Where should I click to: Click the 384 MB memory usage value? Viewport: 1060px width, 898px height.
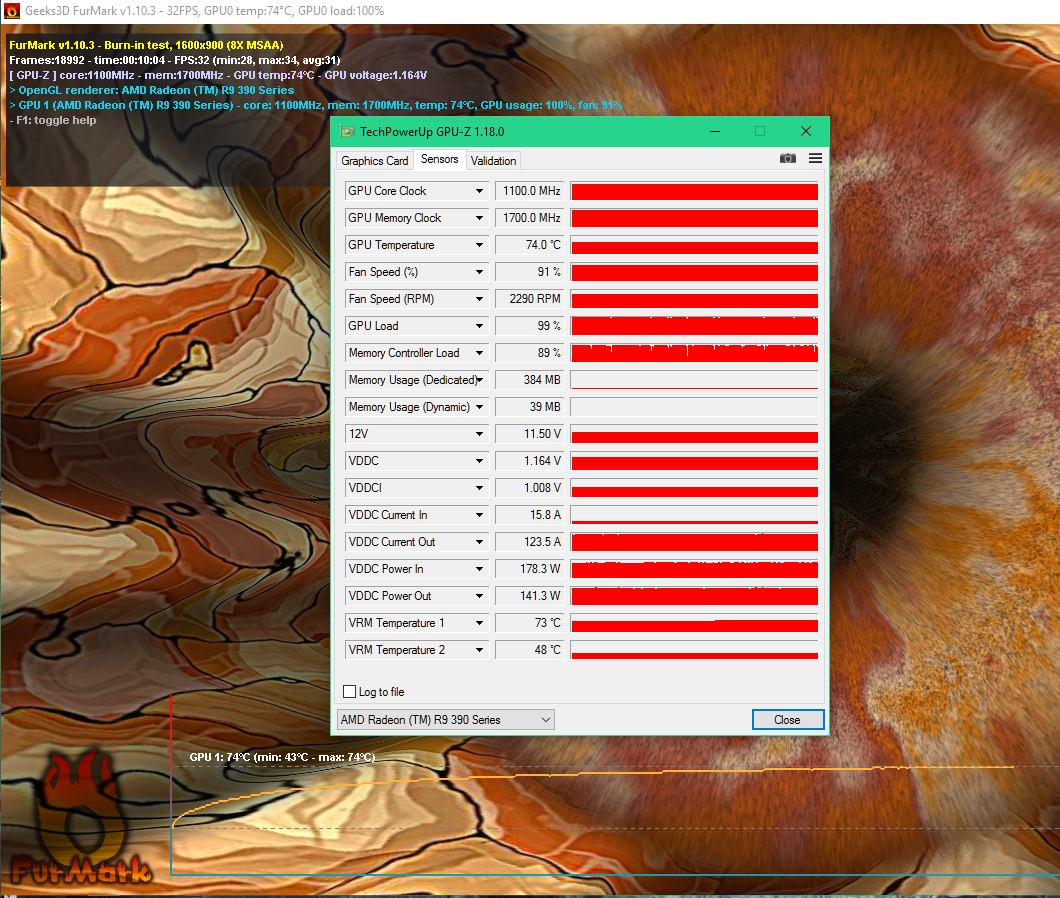530,380
